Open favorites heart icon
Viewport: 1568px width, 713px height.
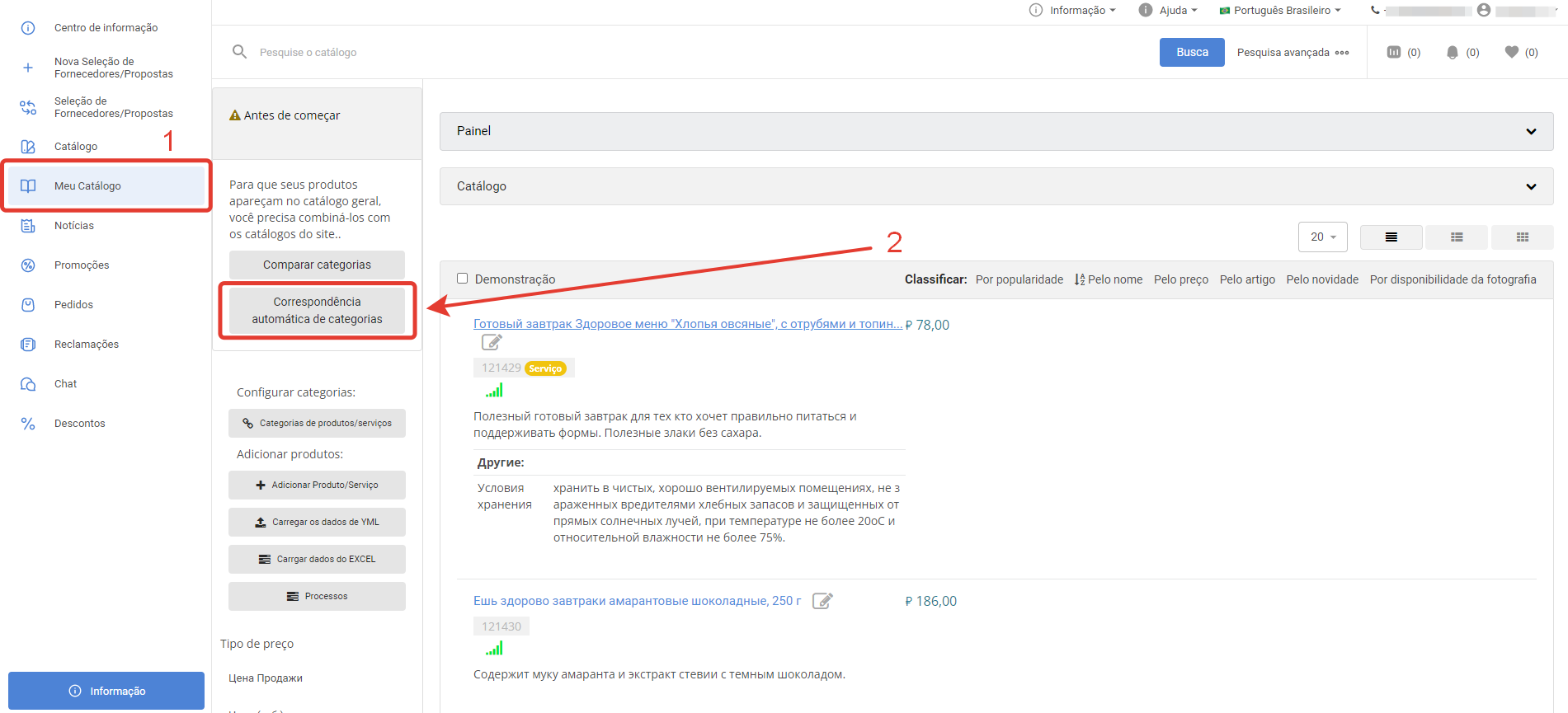tap(1511, 52)
